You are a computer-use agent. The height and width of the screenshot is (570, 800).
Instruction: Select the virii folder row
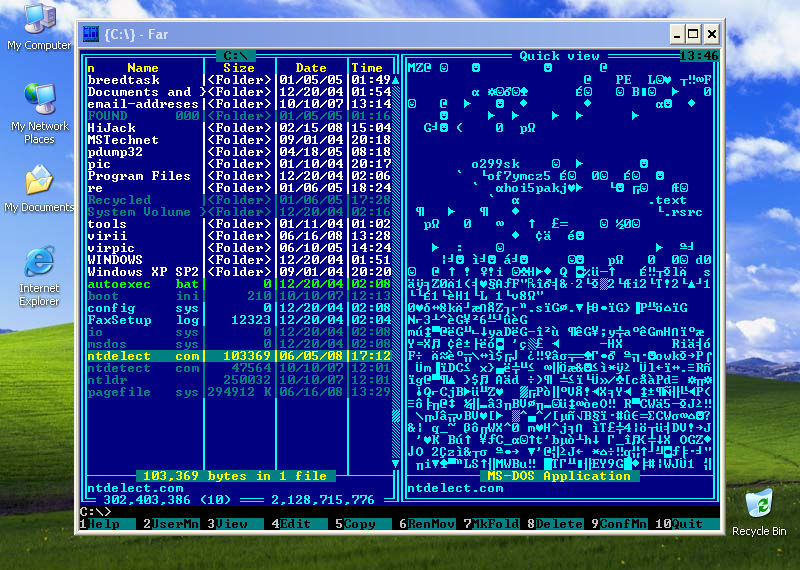(239, 236)
